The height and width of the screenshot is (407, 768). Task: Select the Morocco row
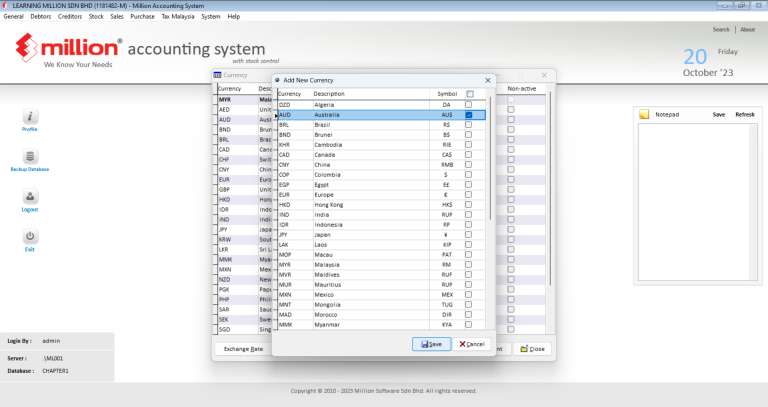(382, 314)
